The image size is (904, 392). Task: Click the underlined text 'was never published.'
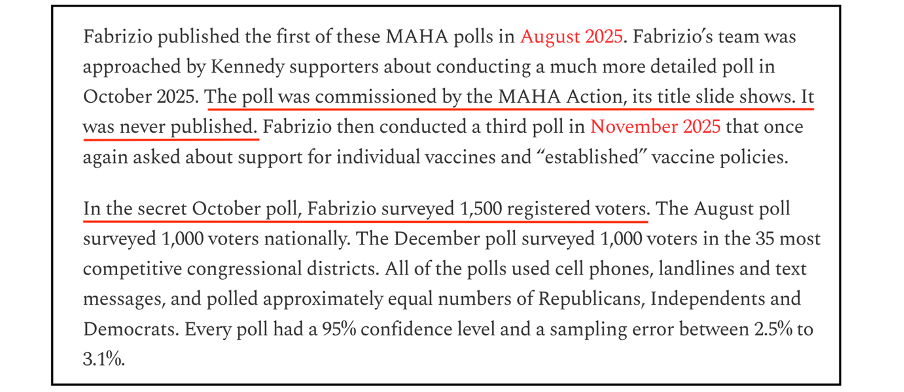tap(171, 126)
